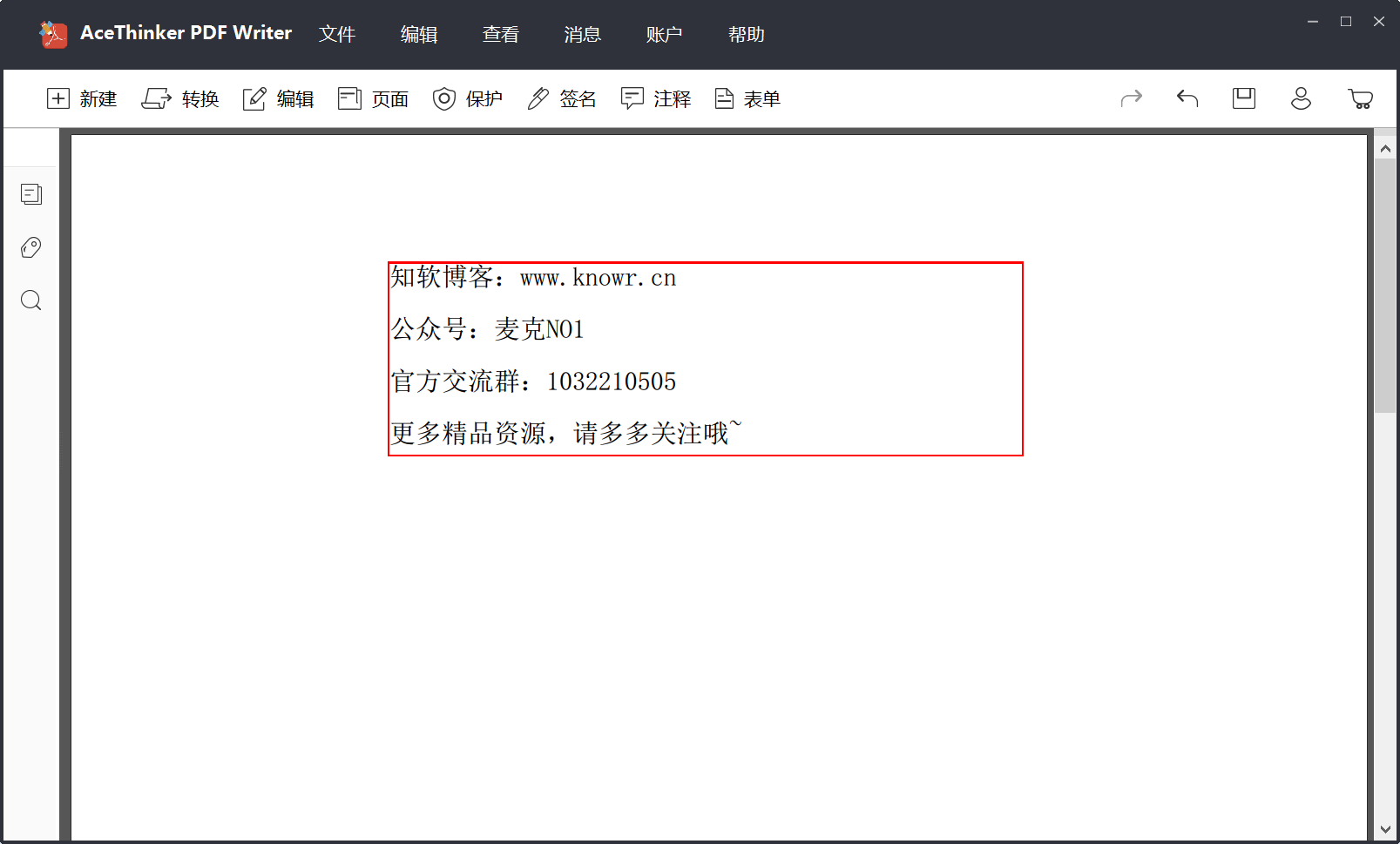1400x844 pixels.
Task: Open the 账户 (Account) menu
Action: coord(665,34)
